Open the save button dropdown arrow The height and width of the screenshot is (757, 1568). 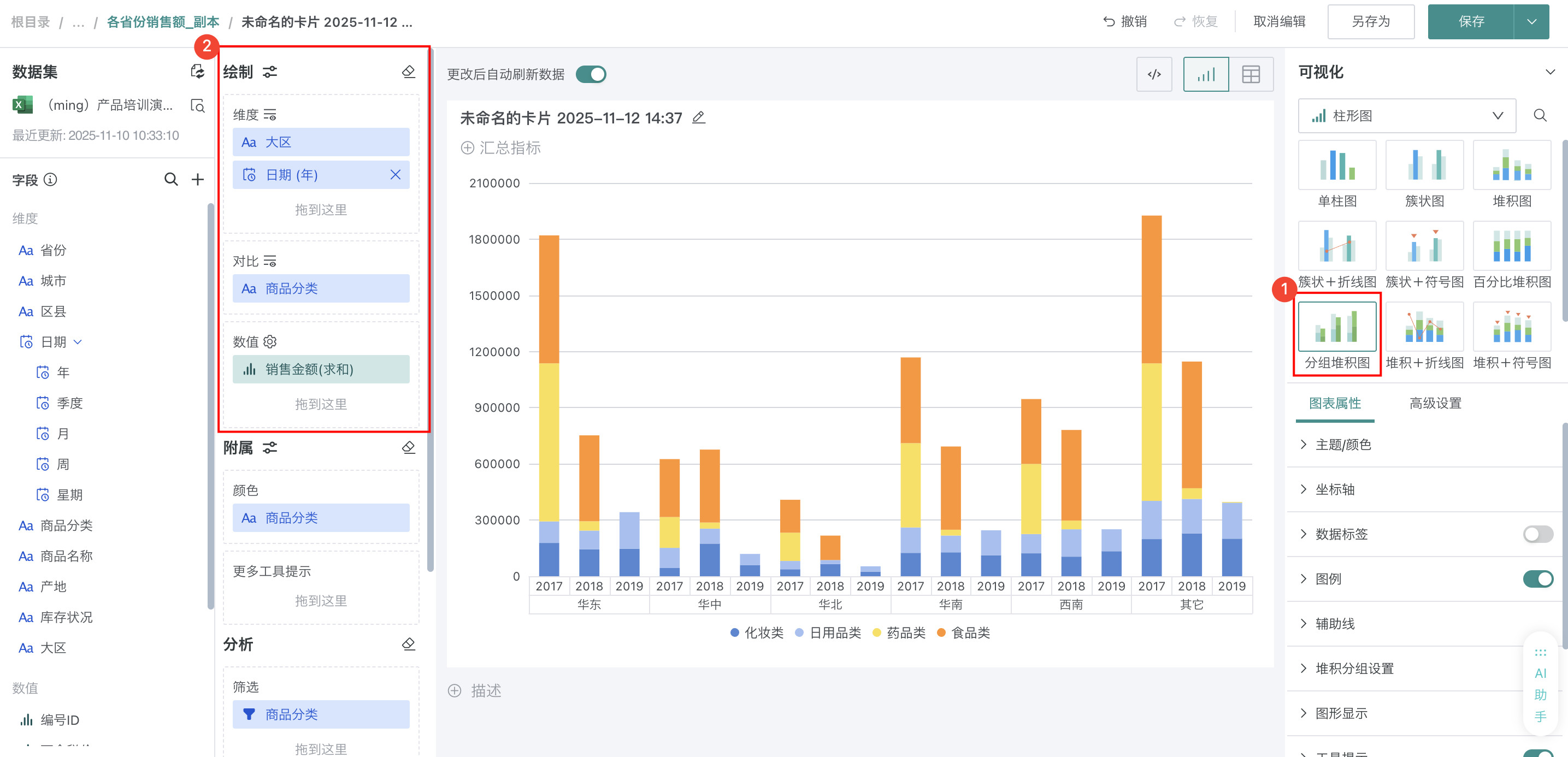[x=1531, y=22]
